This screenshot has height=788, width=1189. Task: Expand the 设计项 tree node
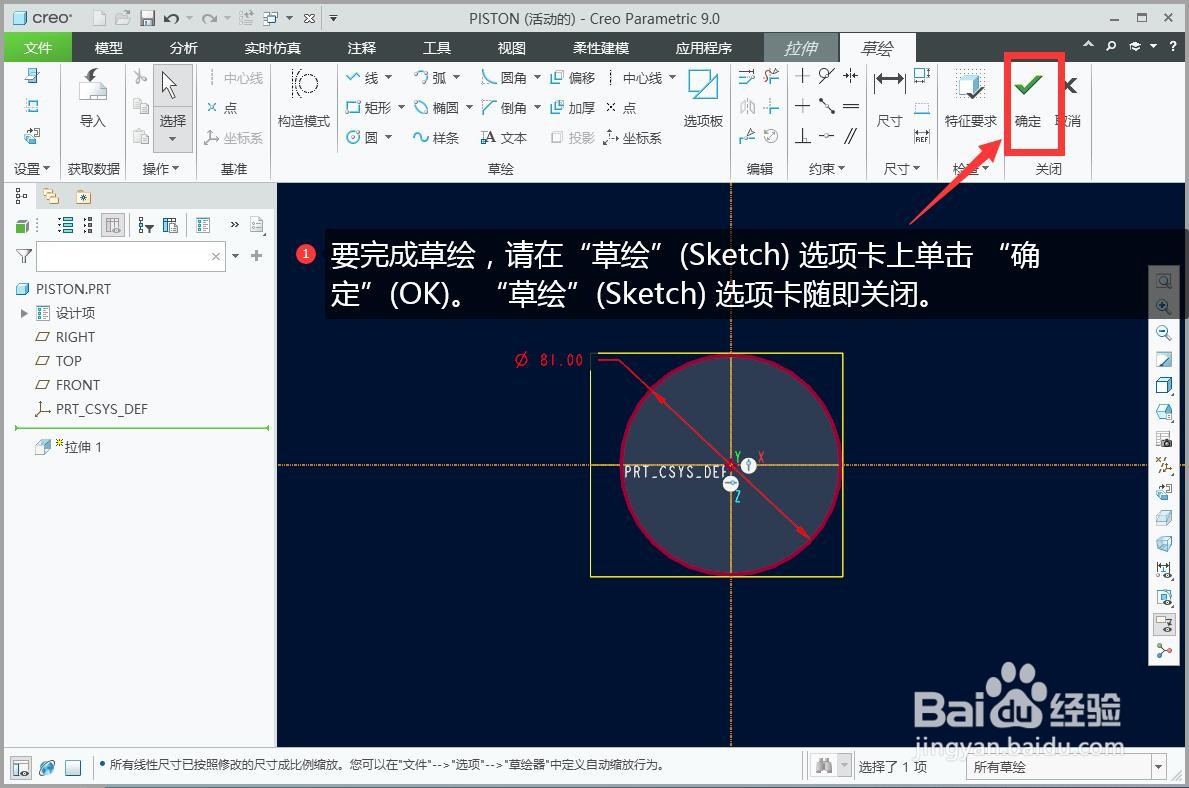(x=24, y=313)
